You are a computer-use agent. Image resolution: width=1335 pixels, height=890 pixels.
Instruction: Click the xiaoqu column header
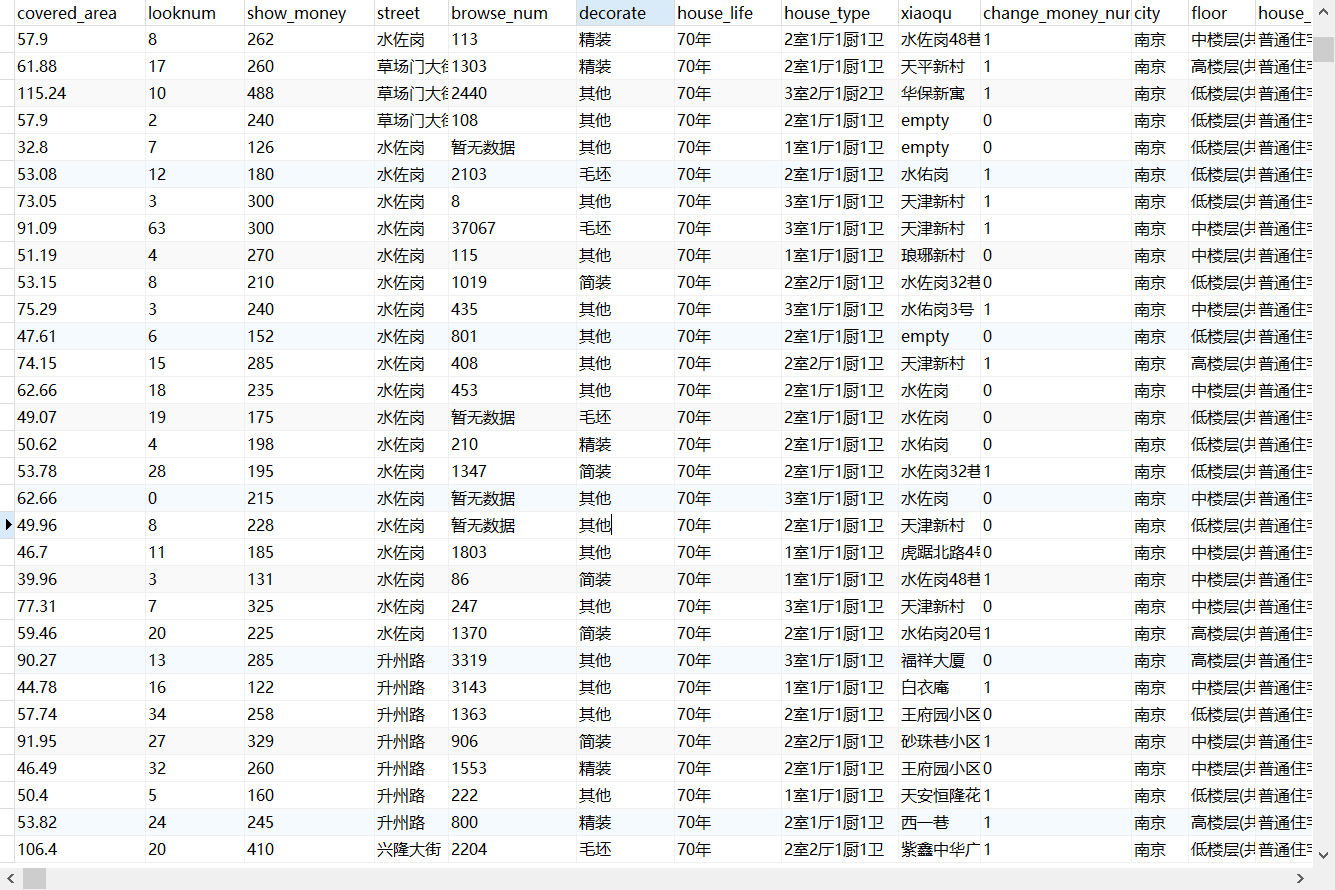(938, 13)
